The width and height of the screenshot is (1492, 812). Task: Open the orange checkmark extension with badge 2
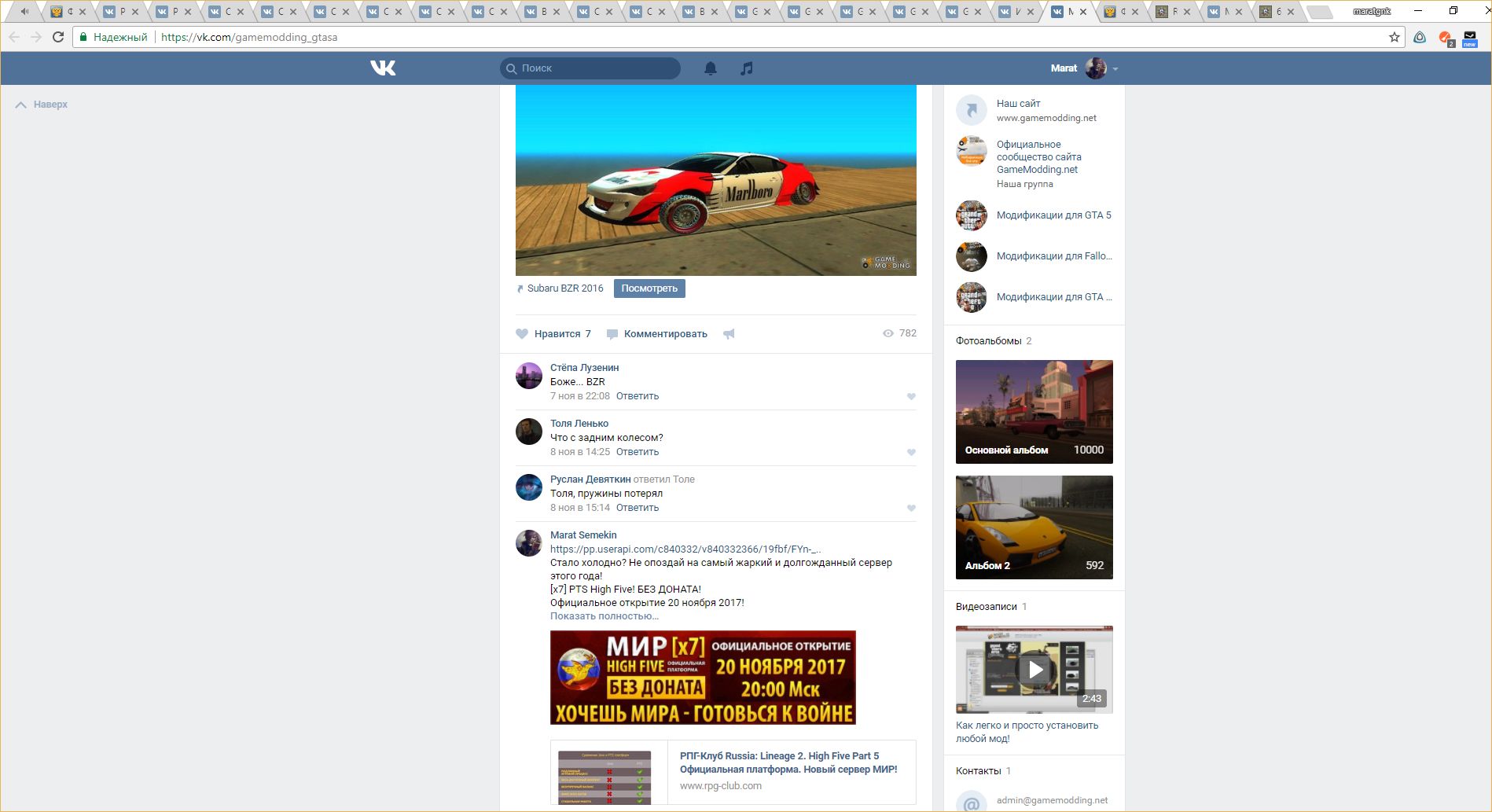(1445, 38)
